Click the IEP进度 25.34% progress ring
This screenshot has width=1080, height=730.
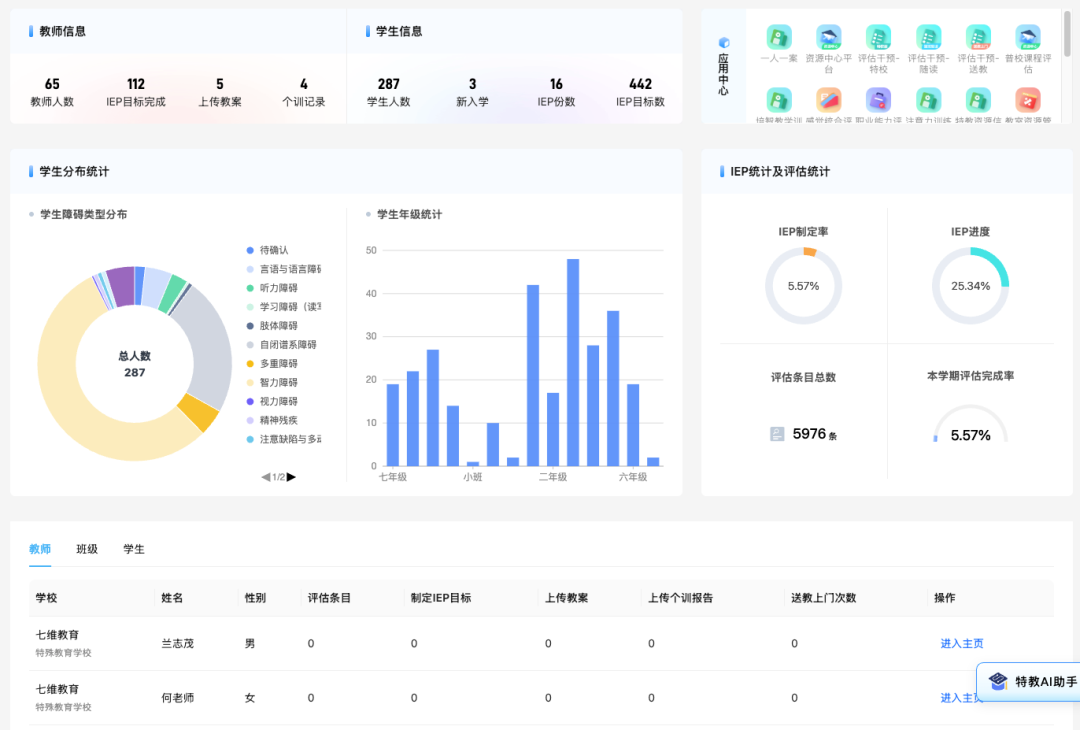pyautogui.click(x=970, y=286)
